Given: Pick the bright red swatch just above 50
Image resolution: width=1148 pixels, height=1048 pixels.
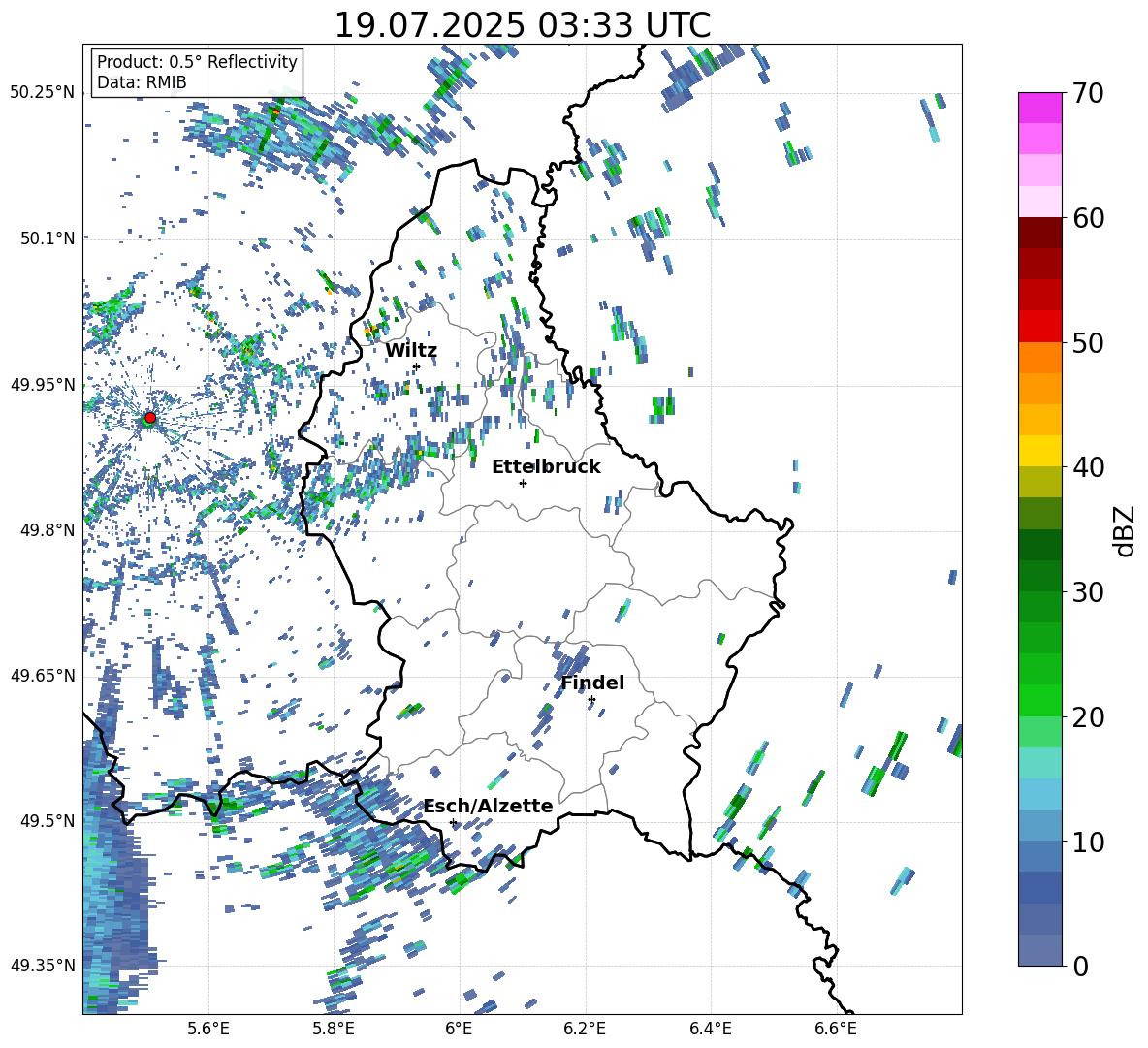Looking at the screenshot, I should 1040,327.
